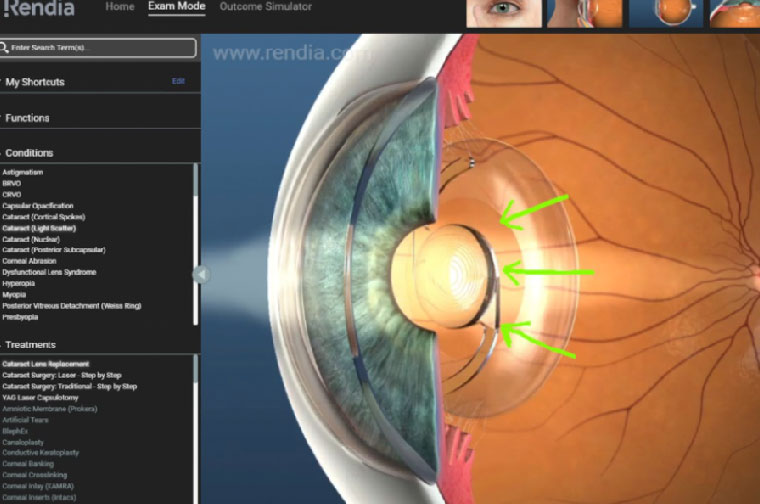Collapse the sidebar with the arrow handle
The width and height of the screenshot is (760, 504).
[x=201, y=274]
